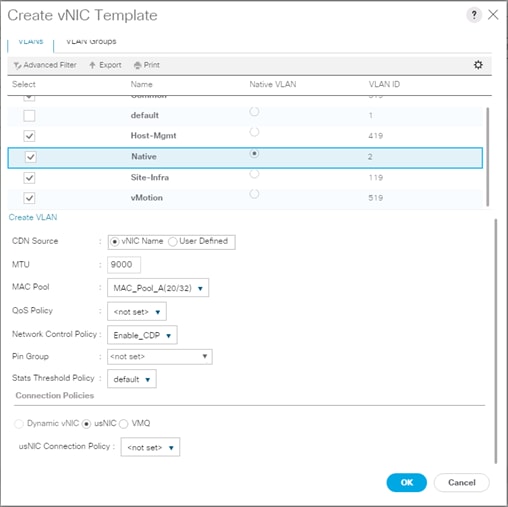Set Host-Mgmt as native VLAN radio
This screenshot has height=507, width=508.
[254, 132]
